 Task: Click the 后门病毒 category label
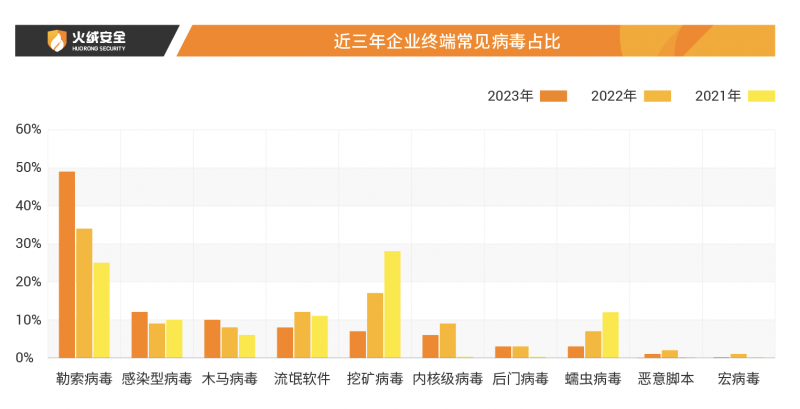[x=520, y=380]
